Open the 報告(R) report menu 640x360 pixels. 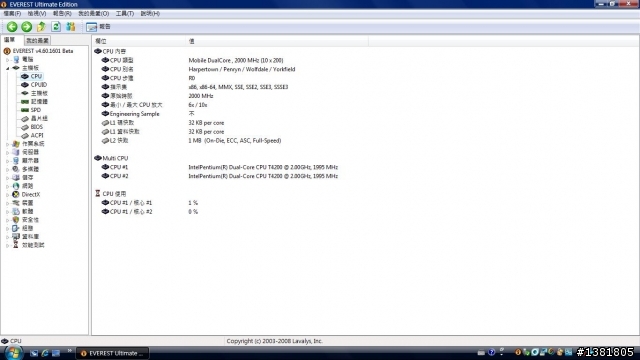[x=62, y=13]
